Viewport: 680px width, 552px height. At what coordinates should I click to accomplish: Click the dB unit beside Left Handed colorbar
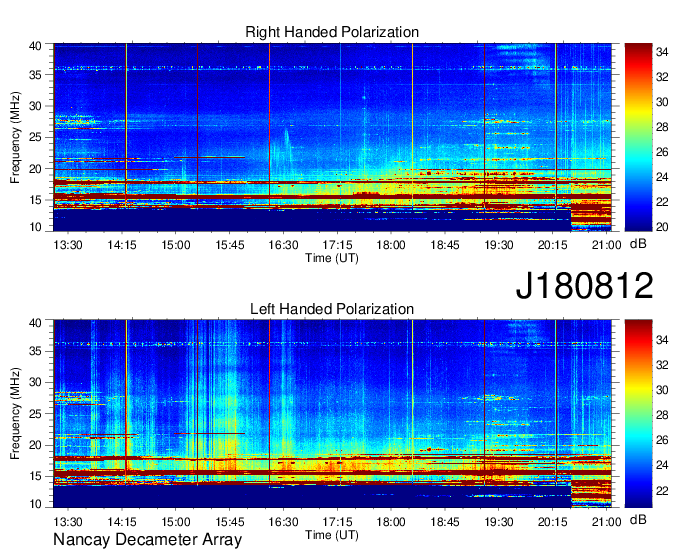(638, 519)
